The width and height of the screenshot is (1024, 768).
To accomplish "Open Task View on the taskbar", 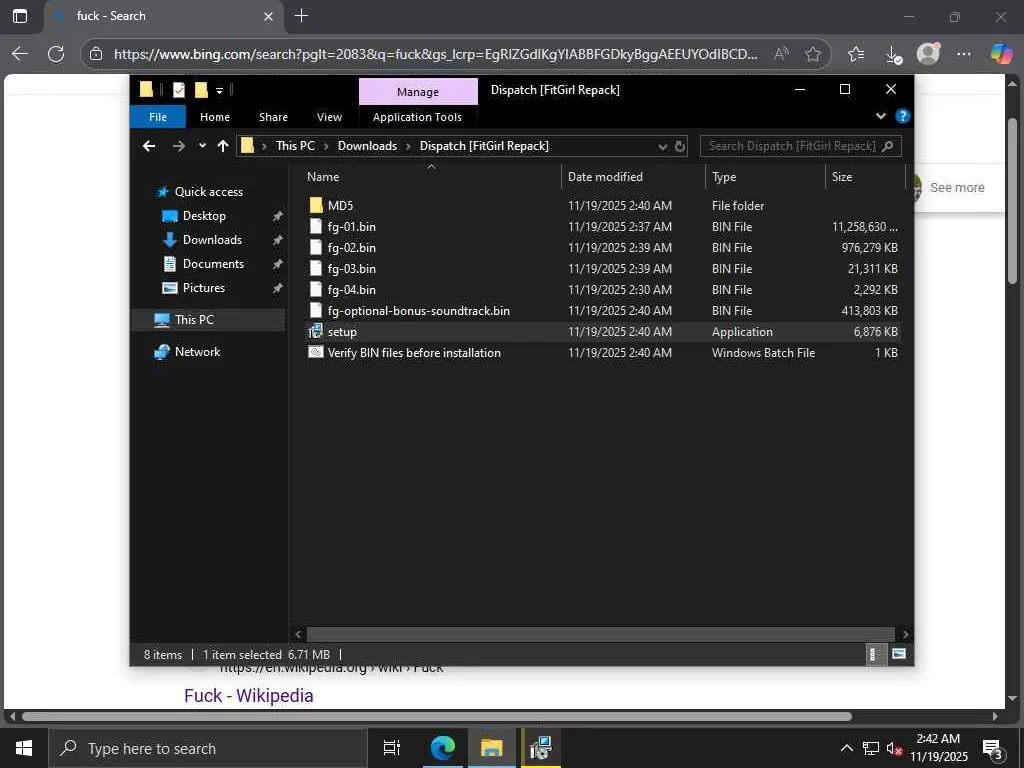I will click(391, 748).
